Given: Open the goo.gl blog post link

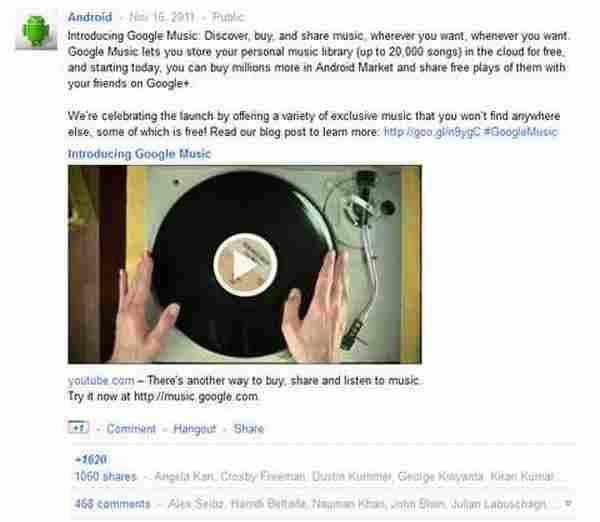Looking at the screenshot, I should (432, 132).
